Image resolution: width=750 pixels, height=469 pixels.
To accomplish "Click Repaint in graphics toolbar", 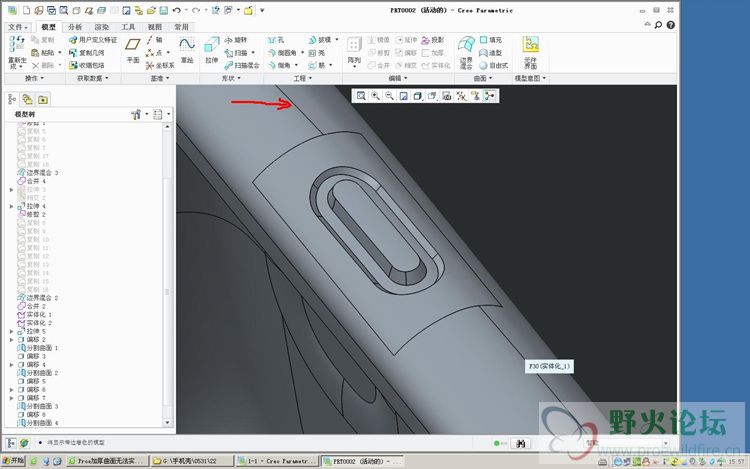I will pyautogui.click(x=404, y=96).
